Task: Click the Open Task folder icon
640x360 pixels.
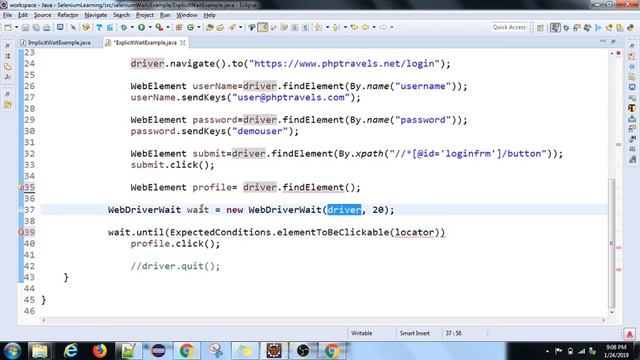Action: pyautogui.click(x=220, y=27)
